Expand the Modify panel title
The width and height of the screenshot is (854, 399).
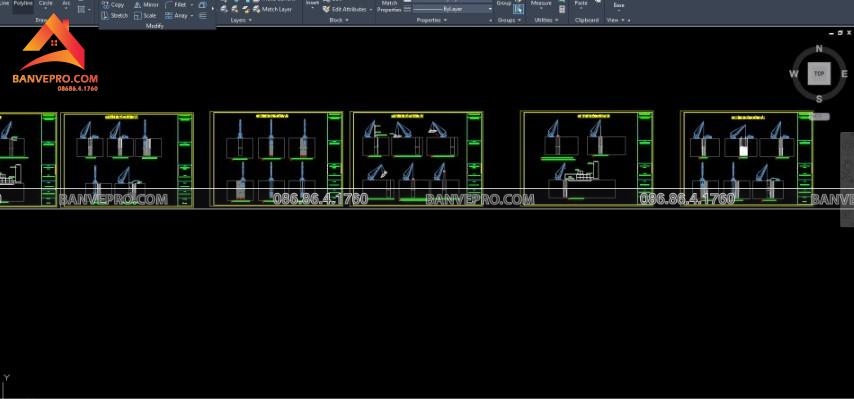coord(155,26)
